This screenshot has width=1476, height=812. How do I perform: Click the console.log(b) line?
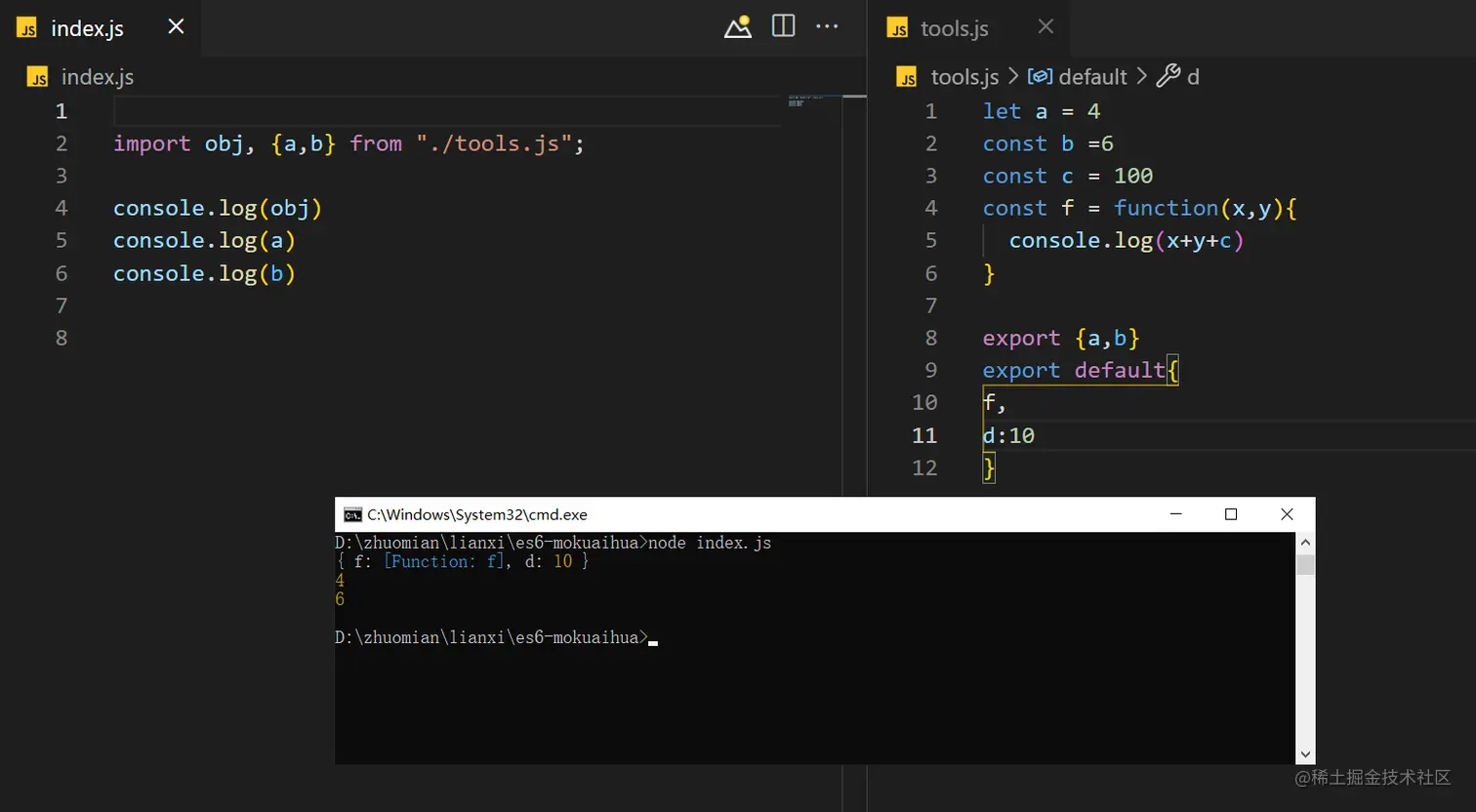coord(204,273)
